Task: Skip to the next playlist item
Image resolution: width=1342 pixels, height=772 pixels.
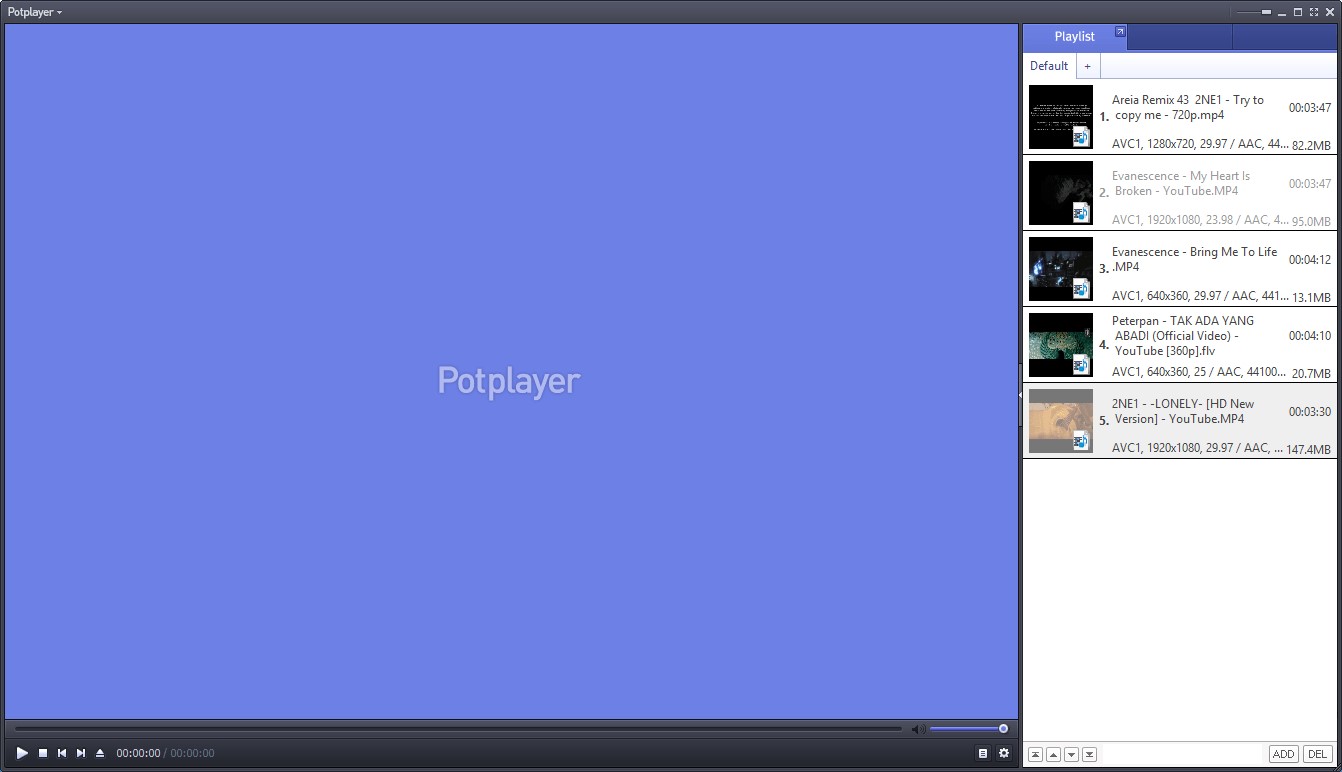Action: pyautogui.click(x=81, y=753)
